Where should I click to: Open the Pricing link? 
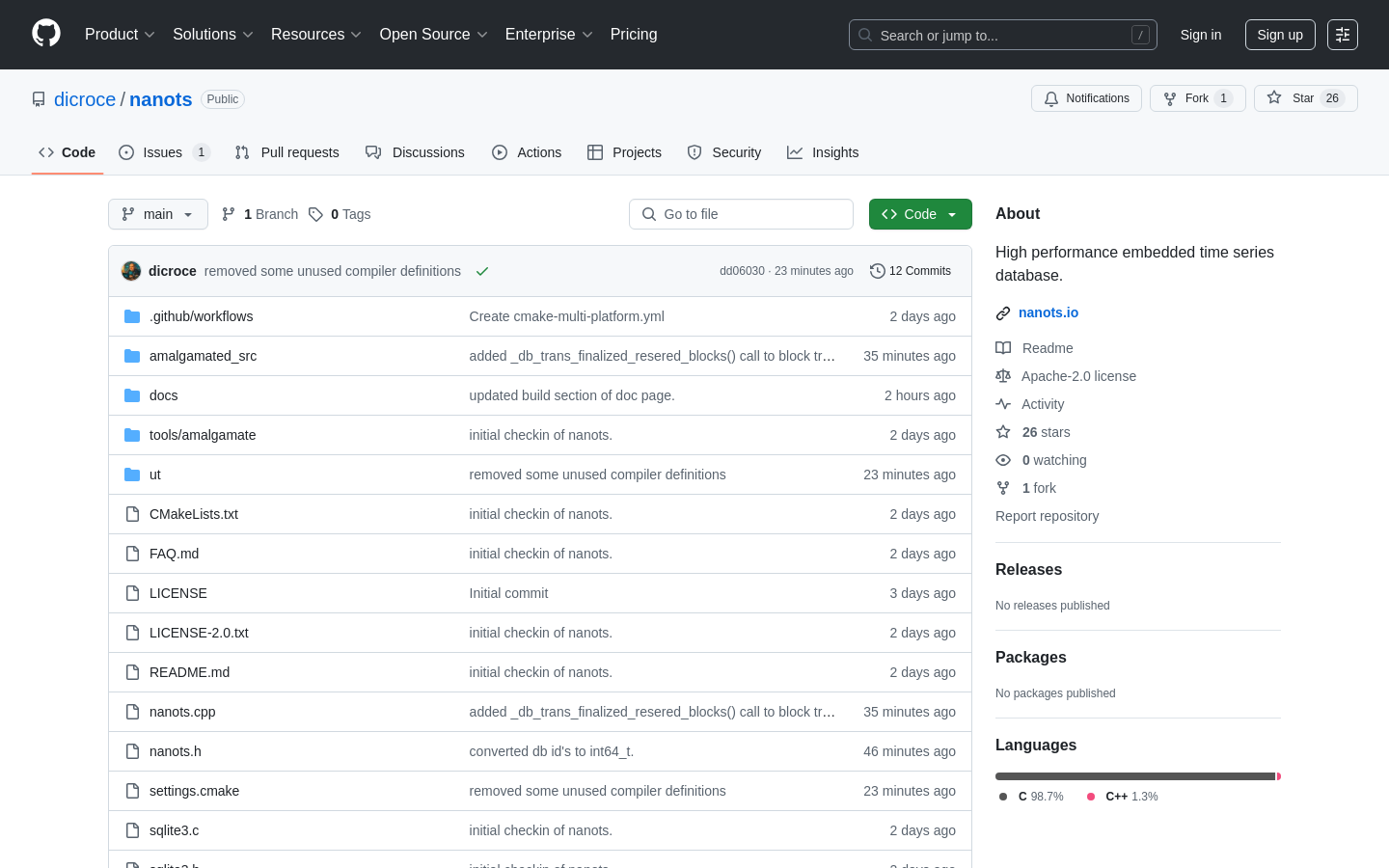coord(634,35)
